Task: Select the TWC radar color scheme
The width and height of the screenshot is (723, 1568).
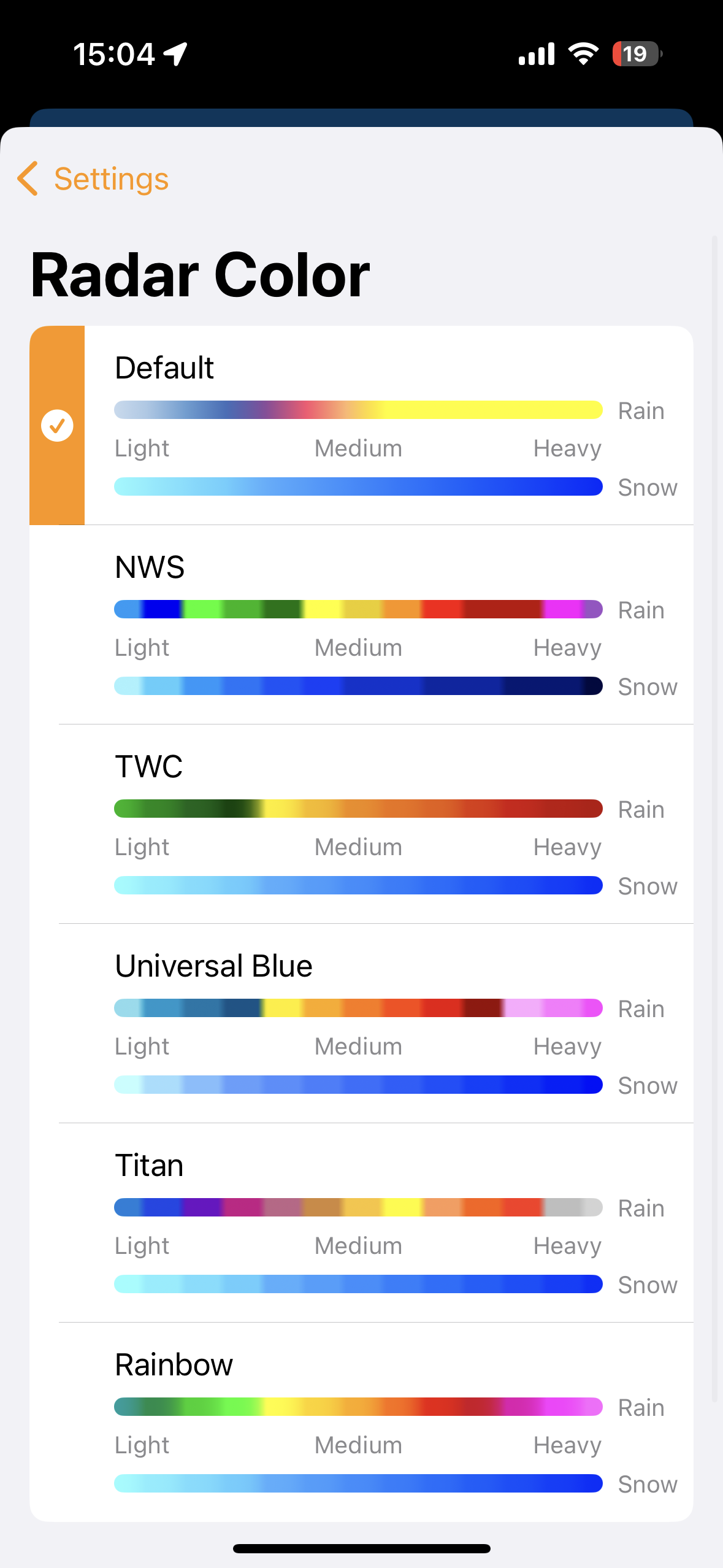Action: click(x=149, y=766)
